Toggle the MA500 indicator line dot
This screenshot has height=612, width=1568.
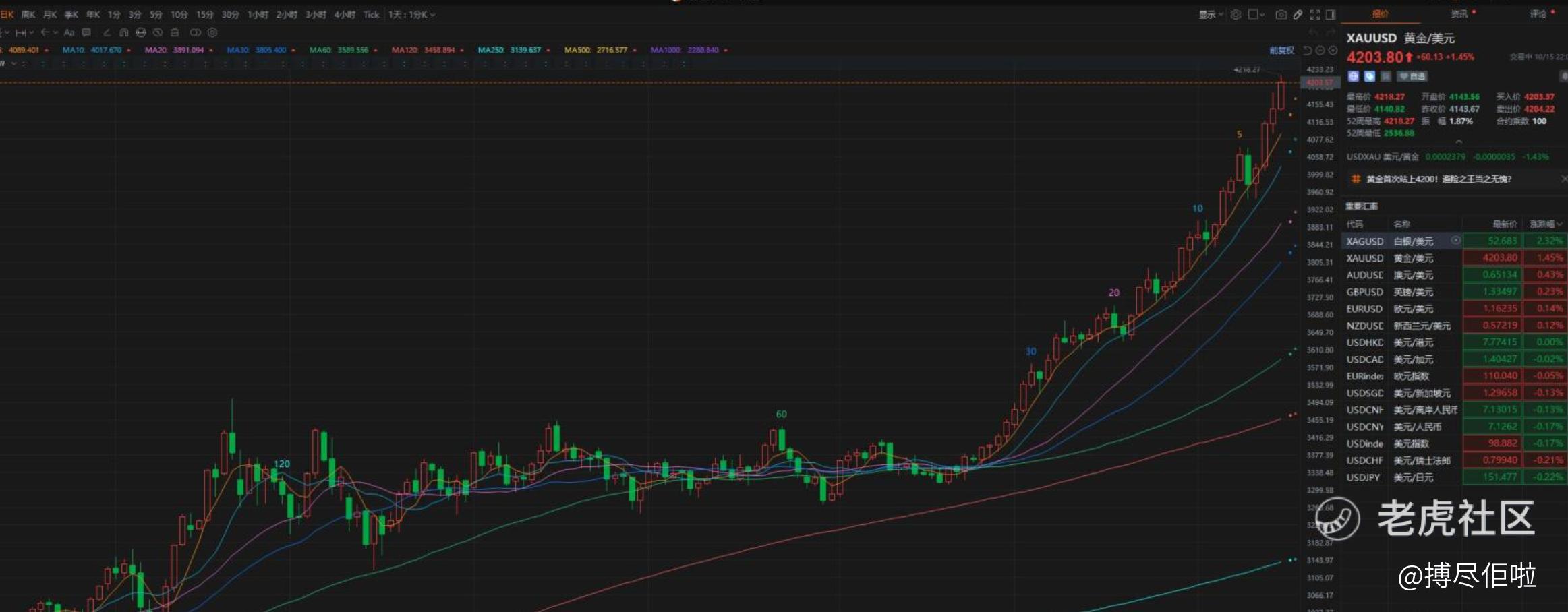click(x=635, y=50)
